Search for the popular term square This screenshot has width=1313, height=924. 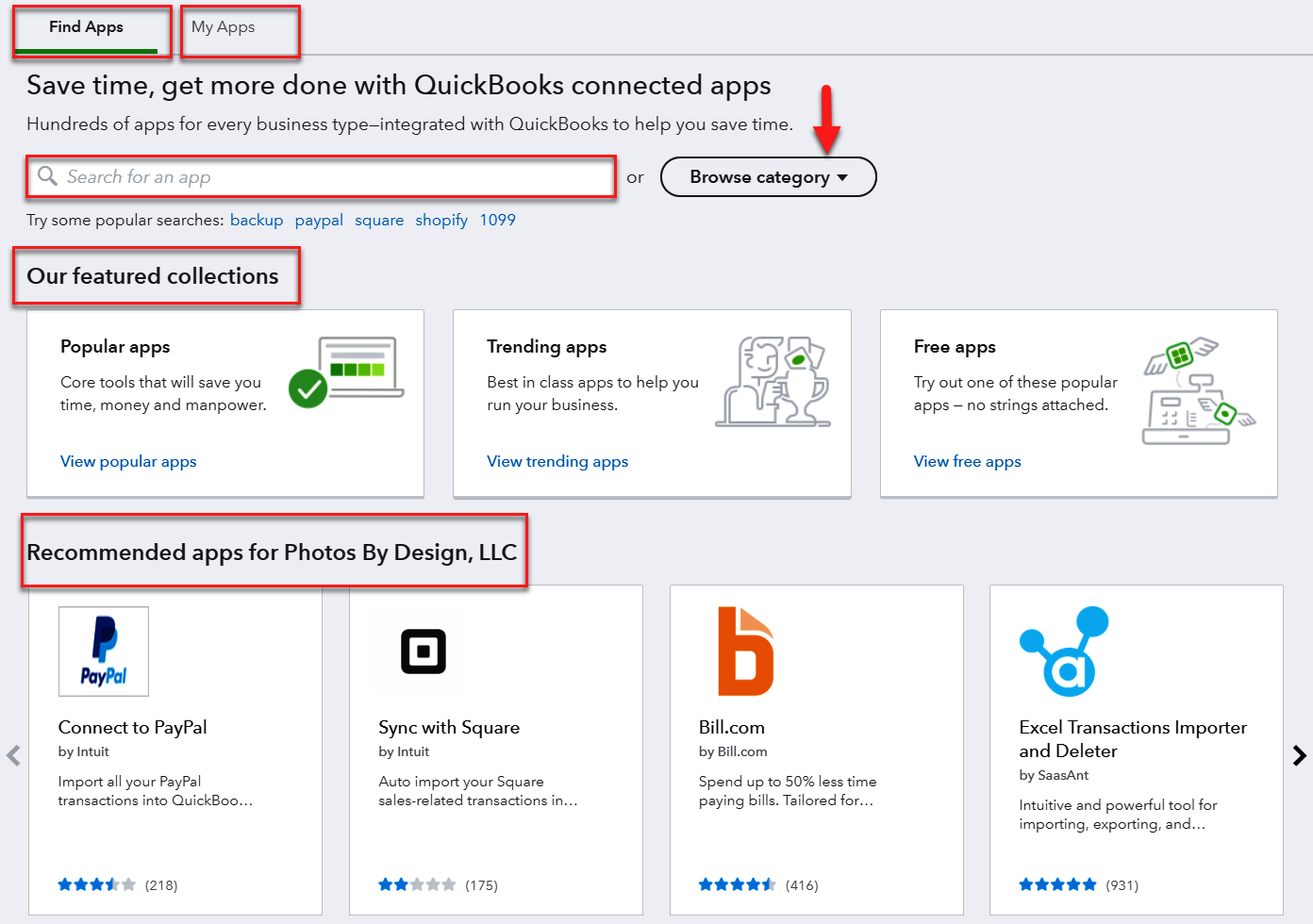coord(379,220)
